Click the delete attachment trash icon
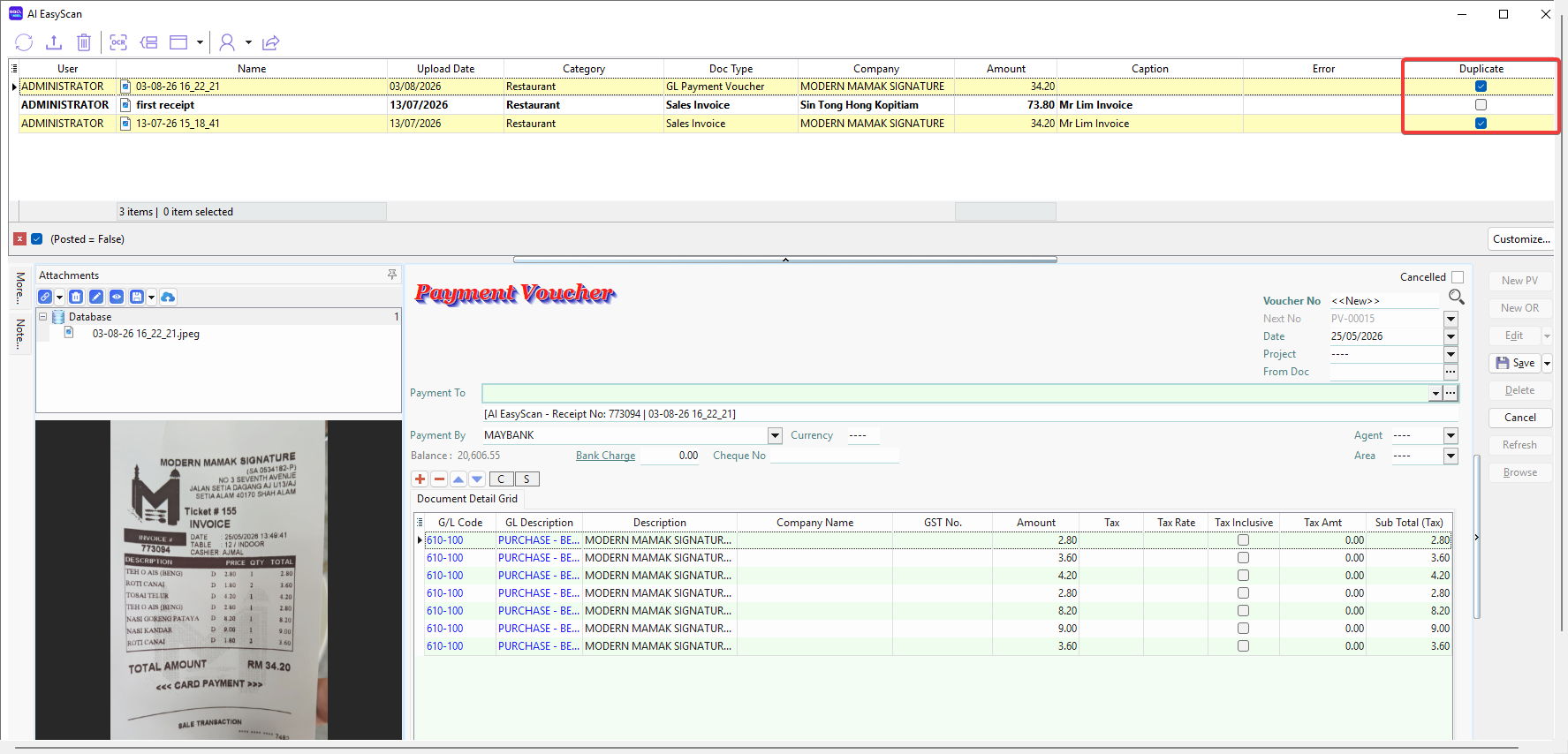Image resolution: width=1568 pixels, height=754 pixels. pyautogui.click(x=76, y=297)
